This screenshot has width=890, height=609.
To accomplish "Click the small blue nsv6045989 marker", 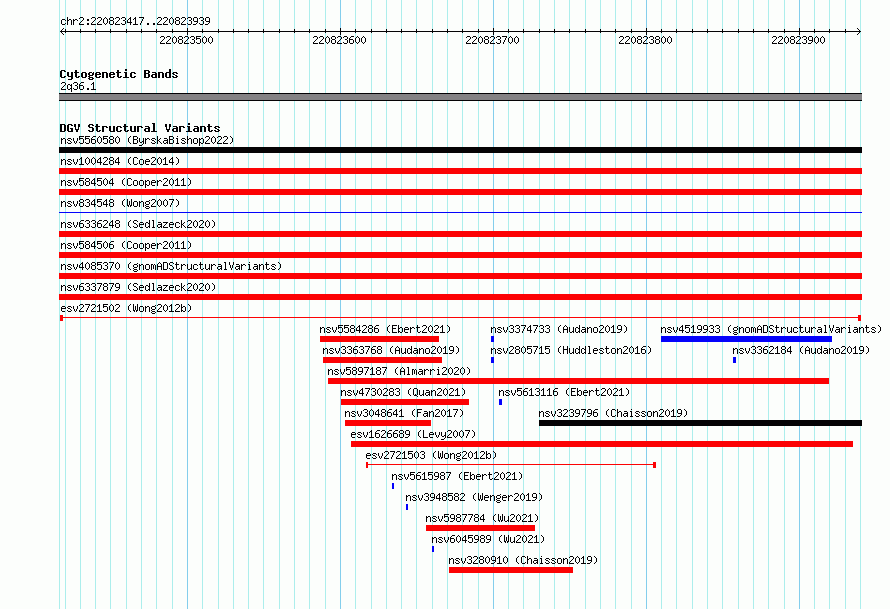I will (x=433, y=549).
